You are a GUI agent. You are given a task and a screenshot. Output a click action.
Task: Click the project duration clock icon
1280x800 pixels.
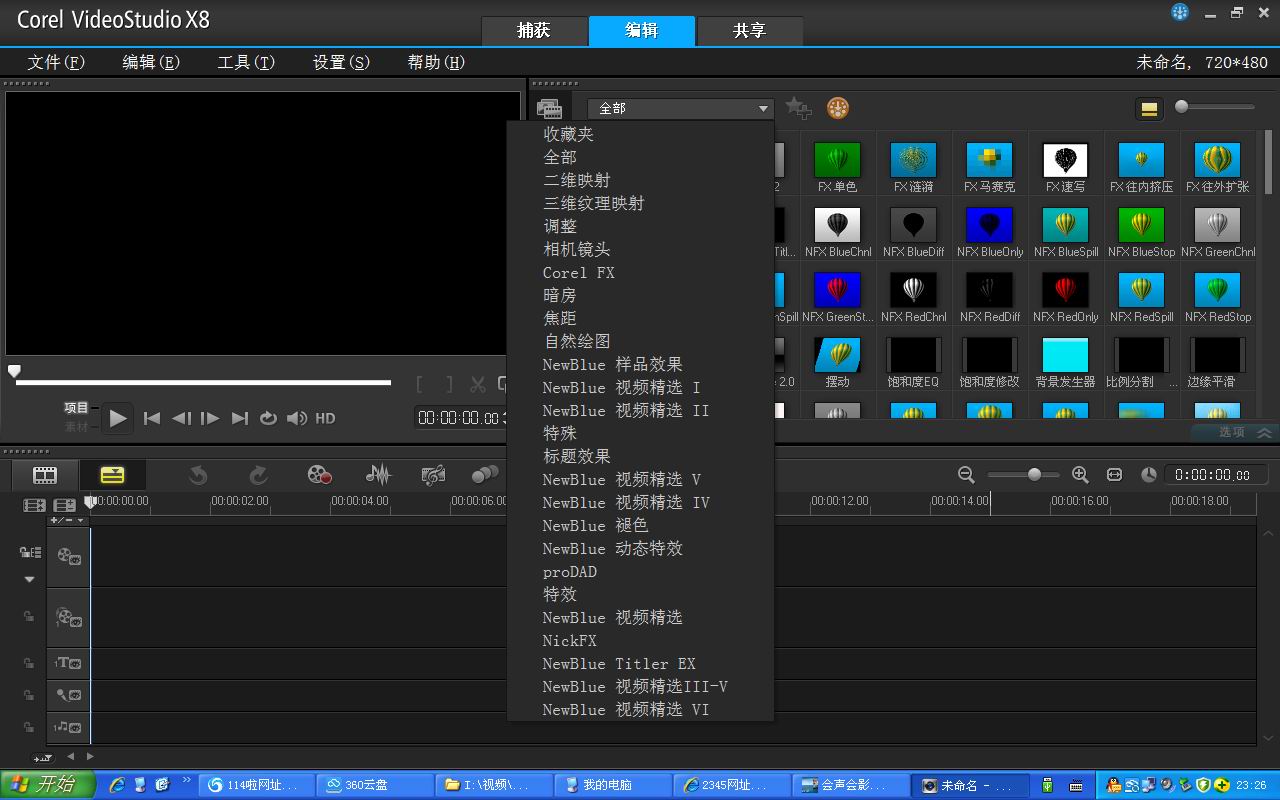pos(1149,475)
